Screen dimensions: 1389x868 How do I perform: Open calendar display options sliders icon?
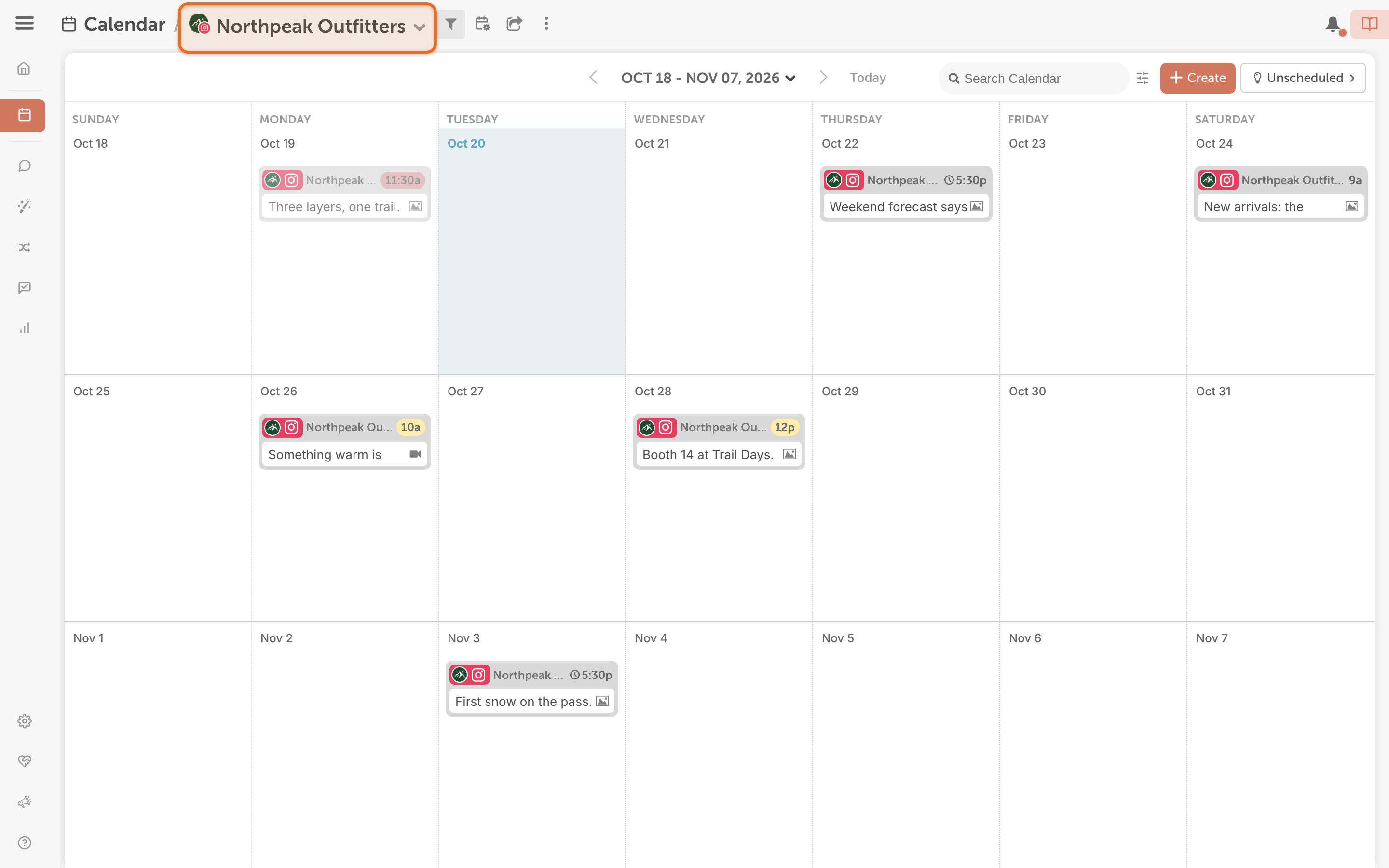tap(1142, 78)
